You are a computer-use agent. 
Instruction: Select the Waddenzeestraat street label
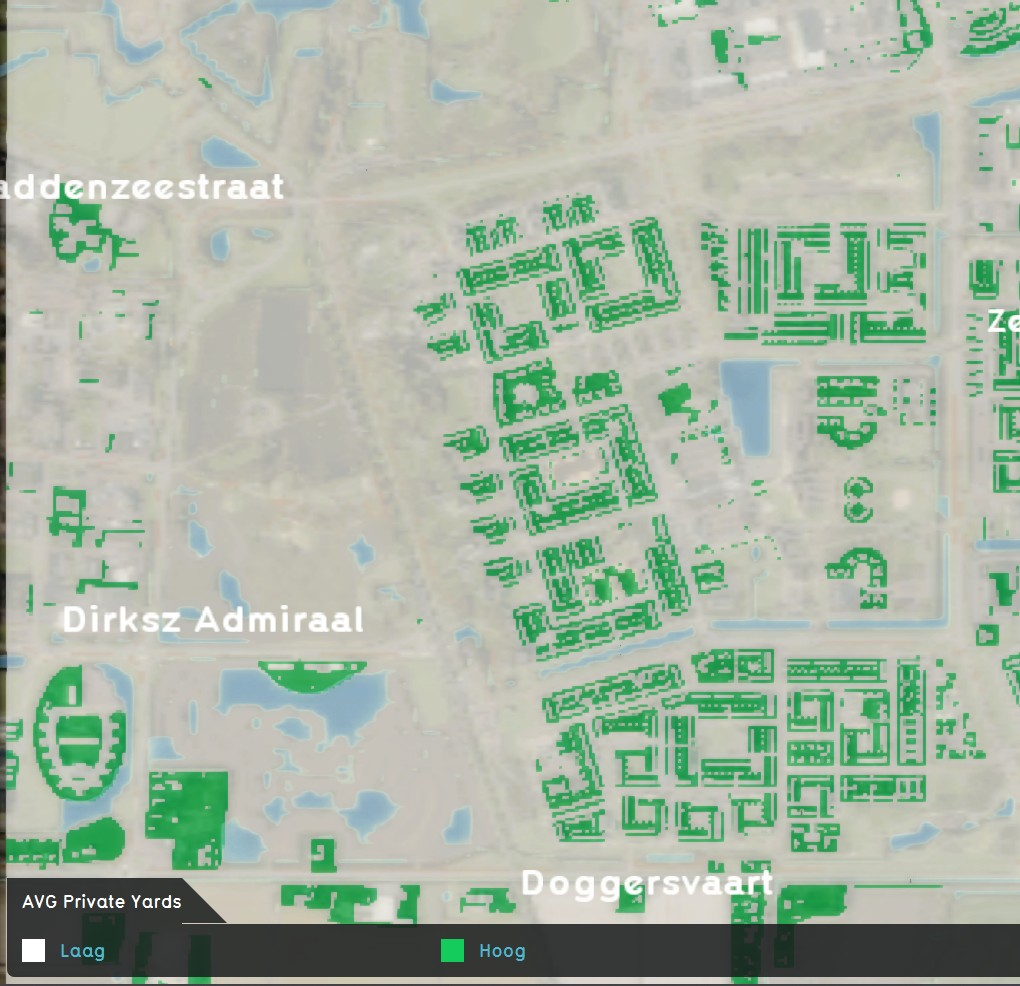[142, 187]
